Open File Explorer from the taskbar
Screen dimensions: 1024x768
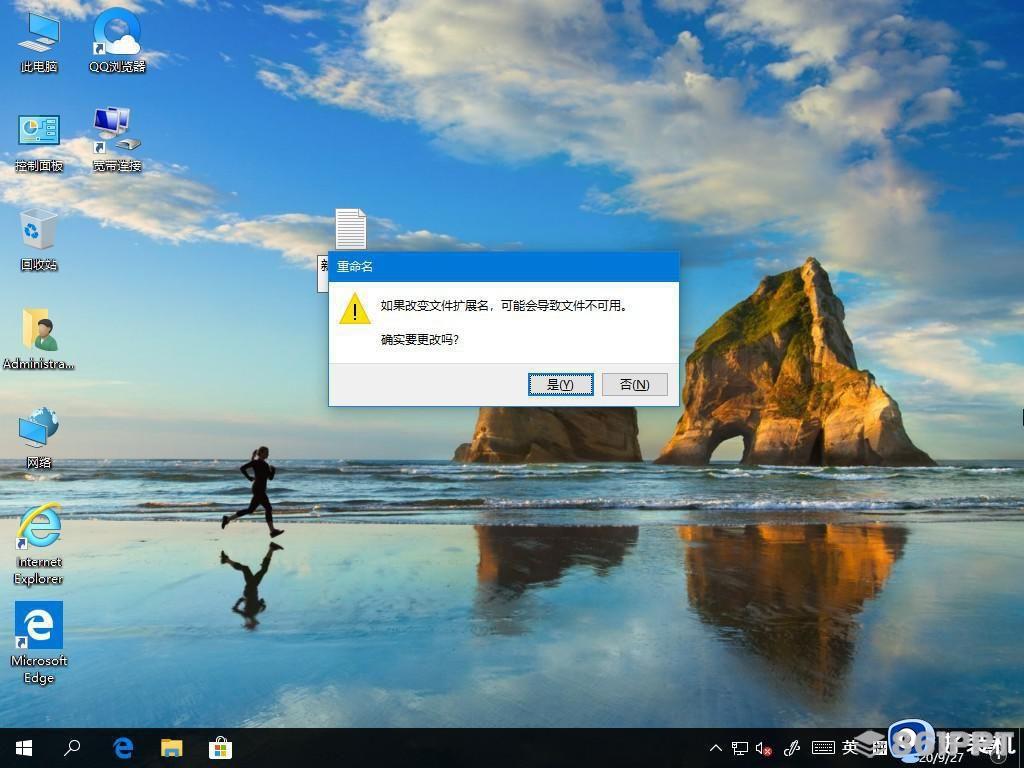172,748
